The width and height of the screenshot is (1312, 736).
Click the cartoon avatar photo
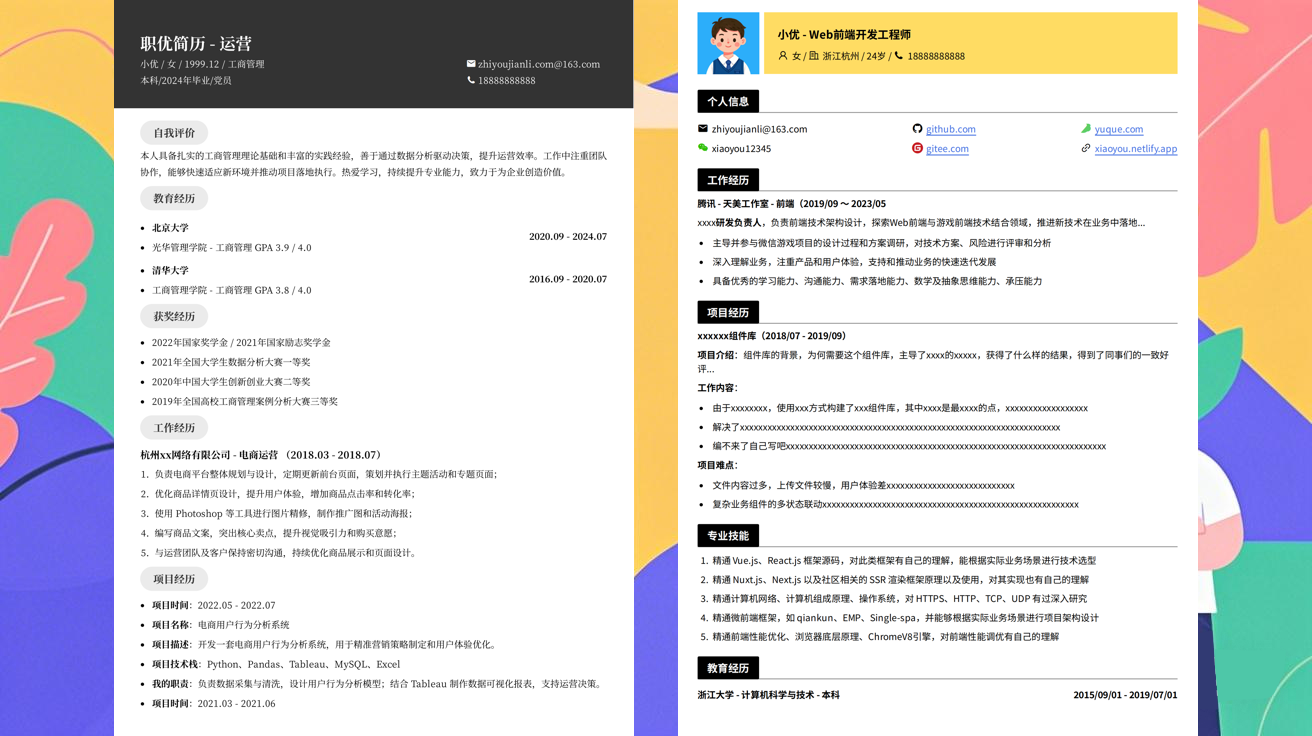coord(728,43)
